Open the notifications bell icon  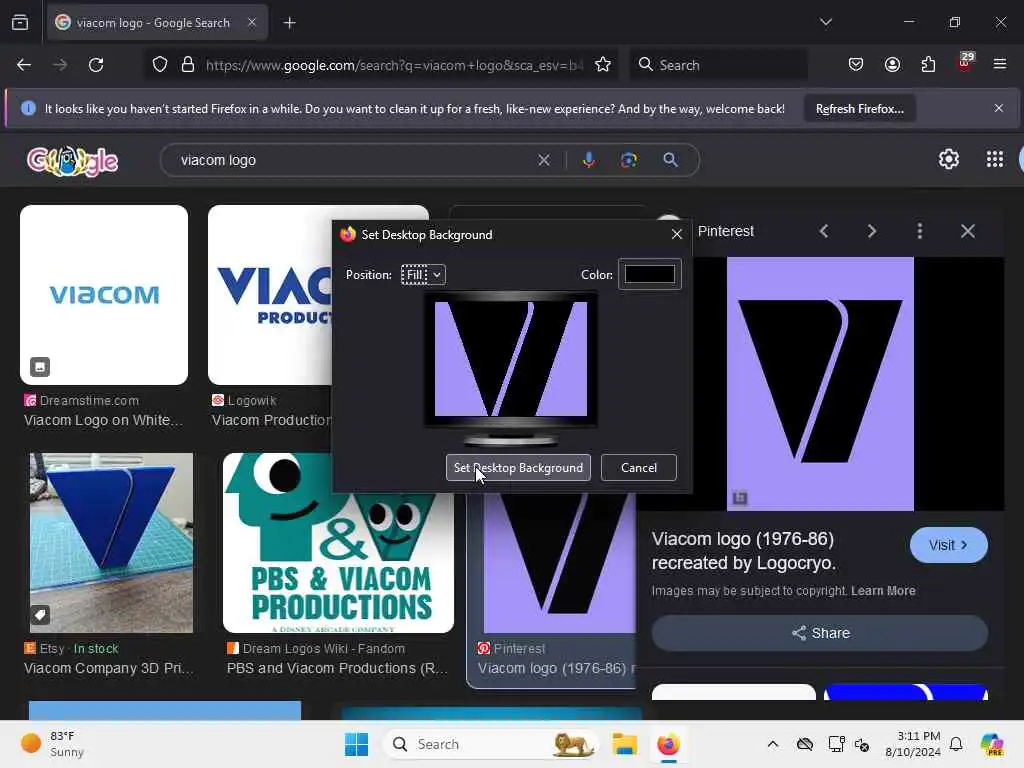pyautogui.click(x=956, y=744)
